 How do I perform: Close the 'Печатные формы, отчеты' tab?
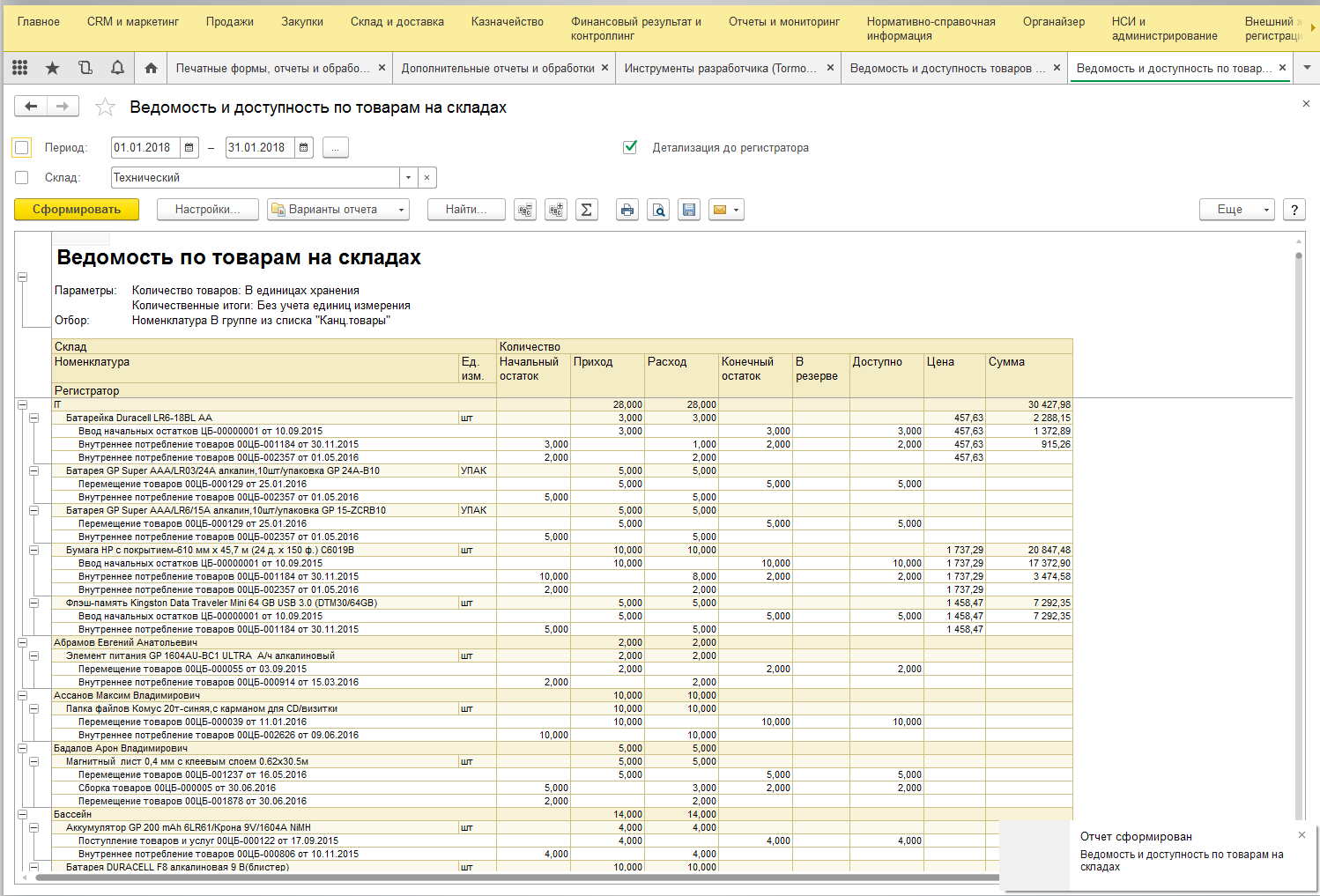382,68
